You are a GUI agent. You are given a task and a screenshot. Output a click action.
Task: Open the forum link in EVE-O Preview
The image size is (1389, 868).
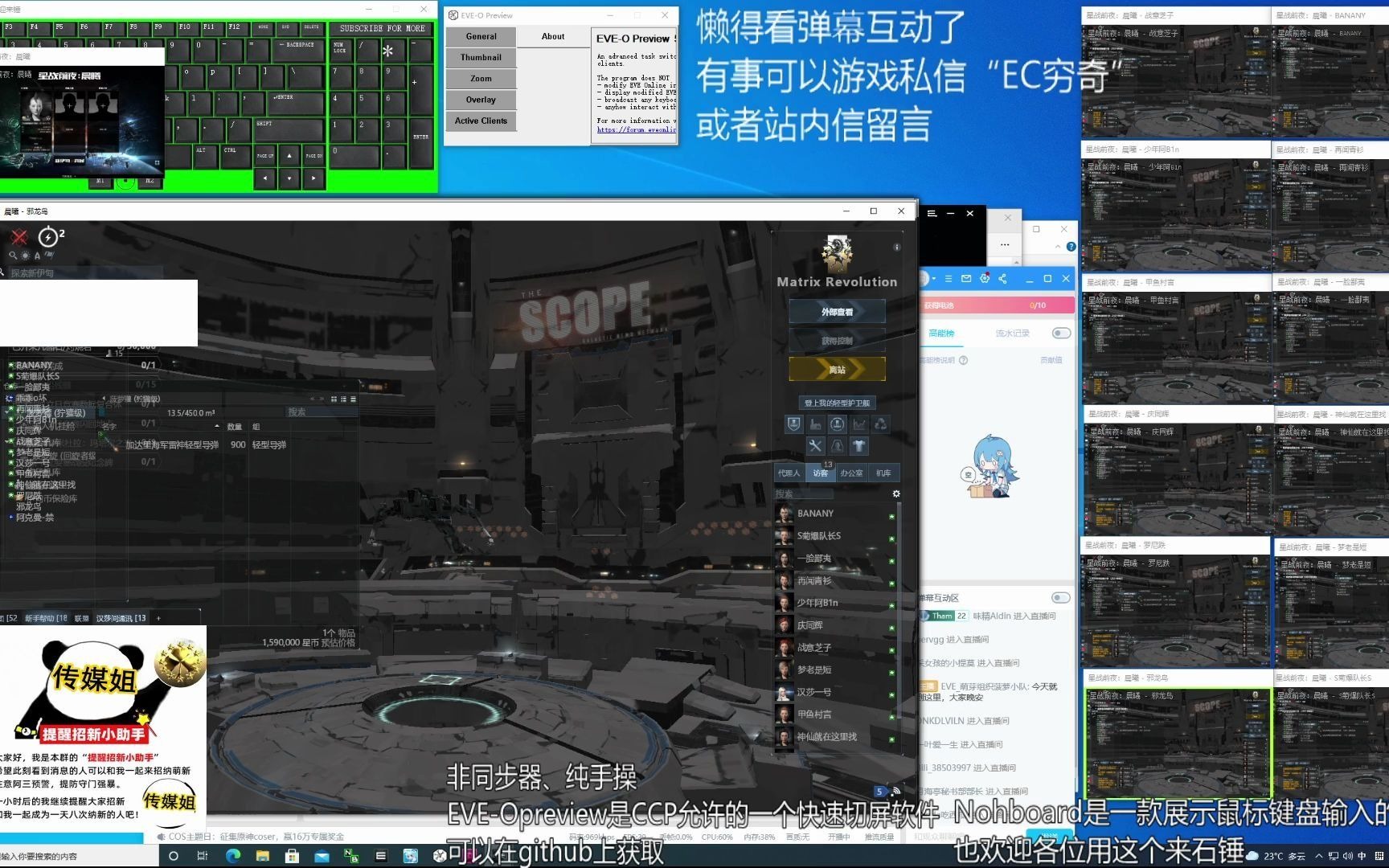pyautogui.click(x=636, y=129)
